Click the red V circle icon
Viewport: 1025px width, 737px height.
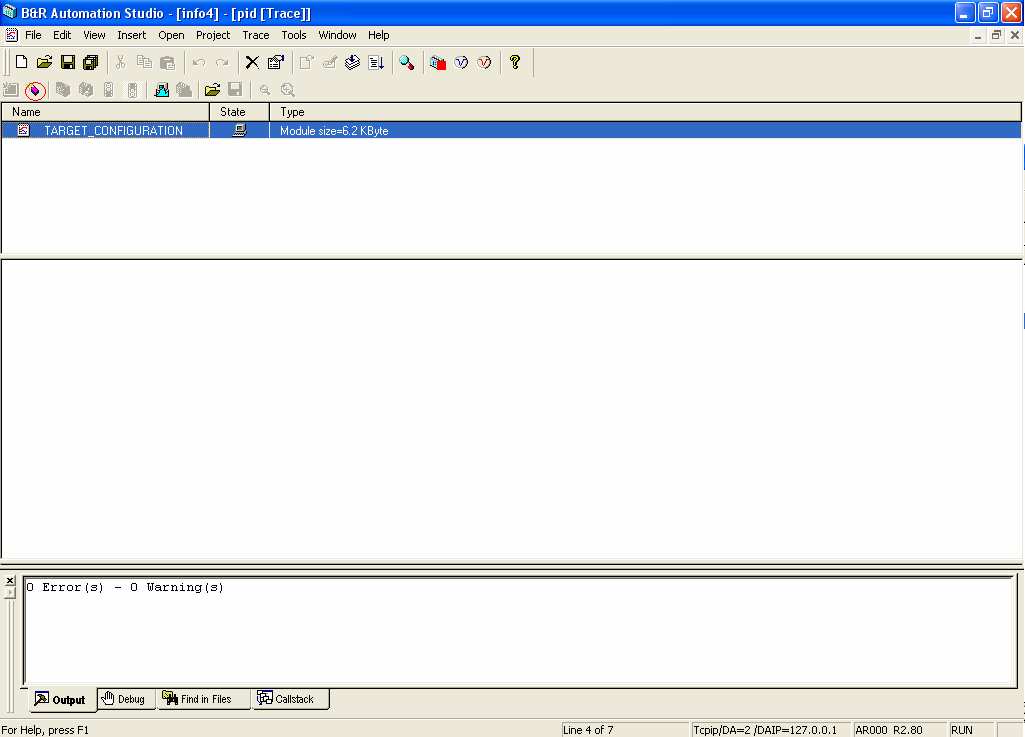pyautogui.click(x=484, y=62)
